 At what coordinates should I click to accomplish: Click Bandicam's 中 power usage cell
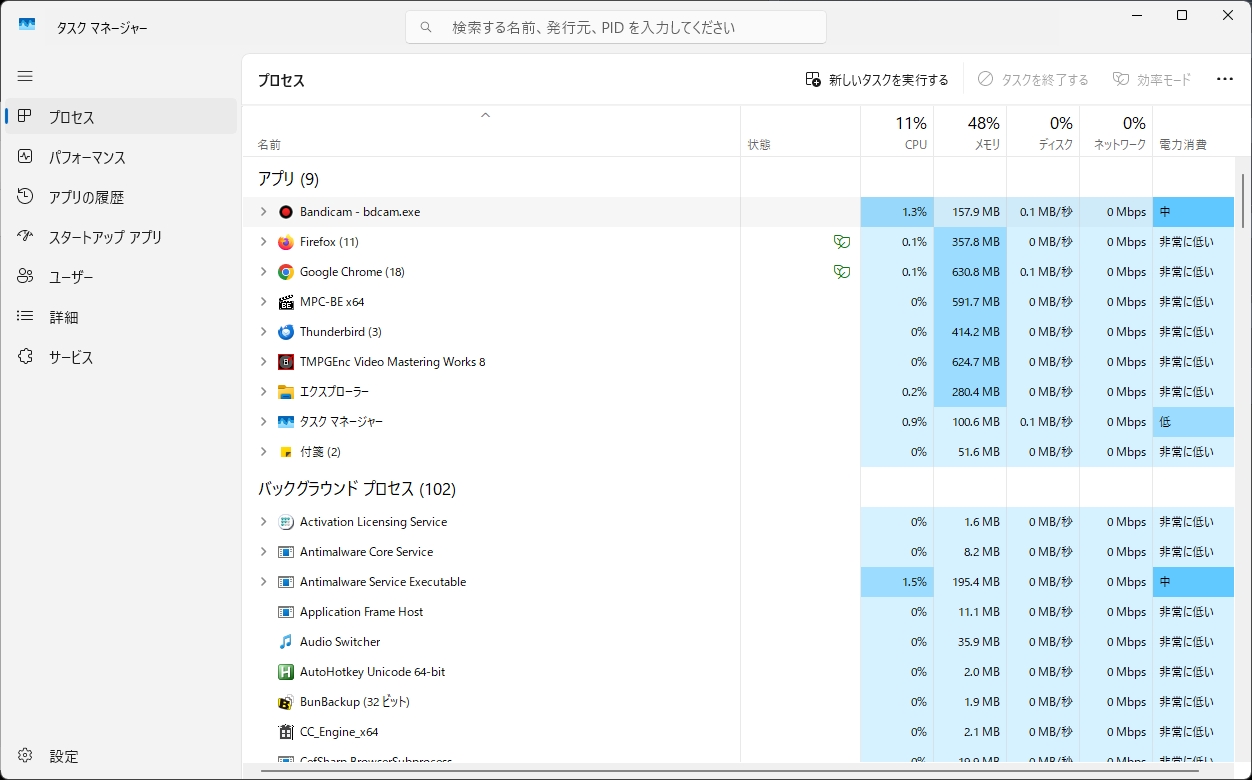point(1193,212)
